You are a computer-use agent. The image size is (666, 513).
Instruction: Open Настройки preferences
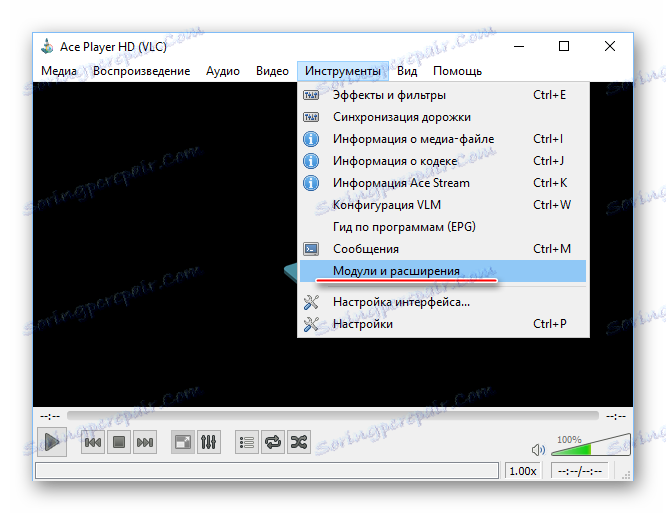[x=443, y=324]
